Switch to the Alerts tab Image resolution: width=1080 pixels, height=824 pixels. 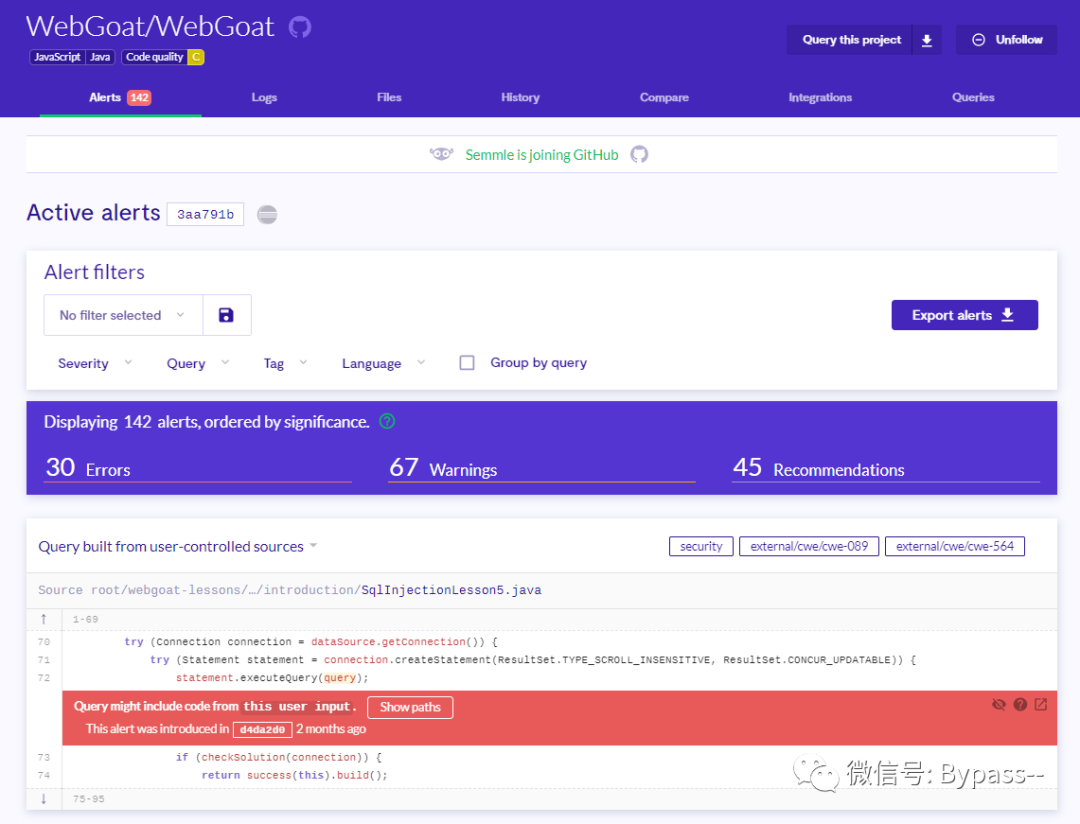coord(120,98)
